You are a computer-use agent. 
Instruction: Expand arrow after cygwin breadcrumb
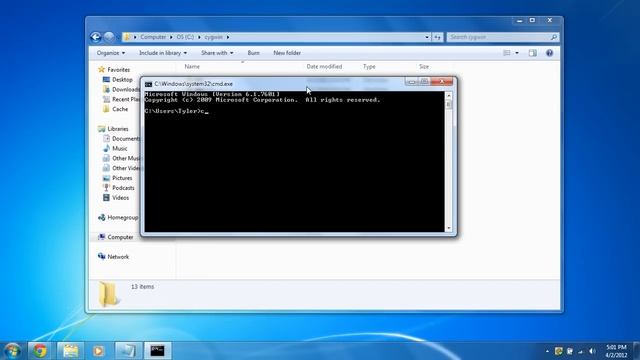point(228,37)
